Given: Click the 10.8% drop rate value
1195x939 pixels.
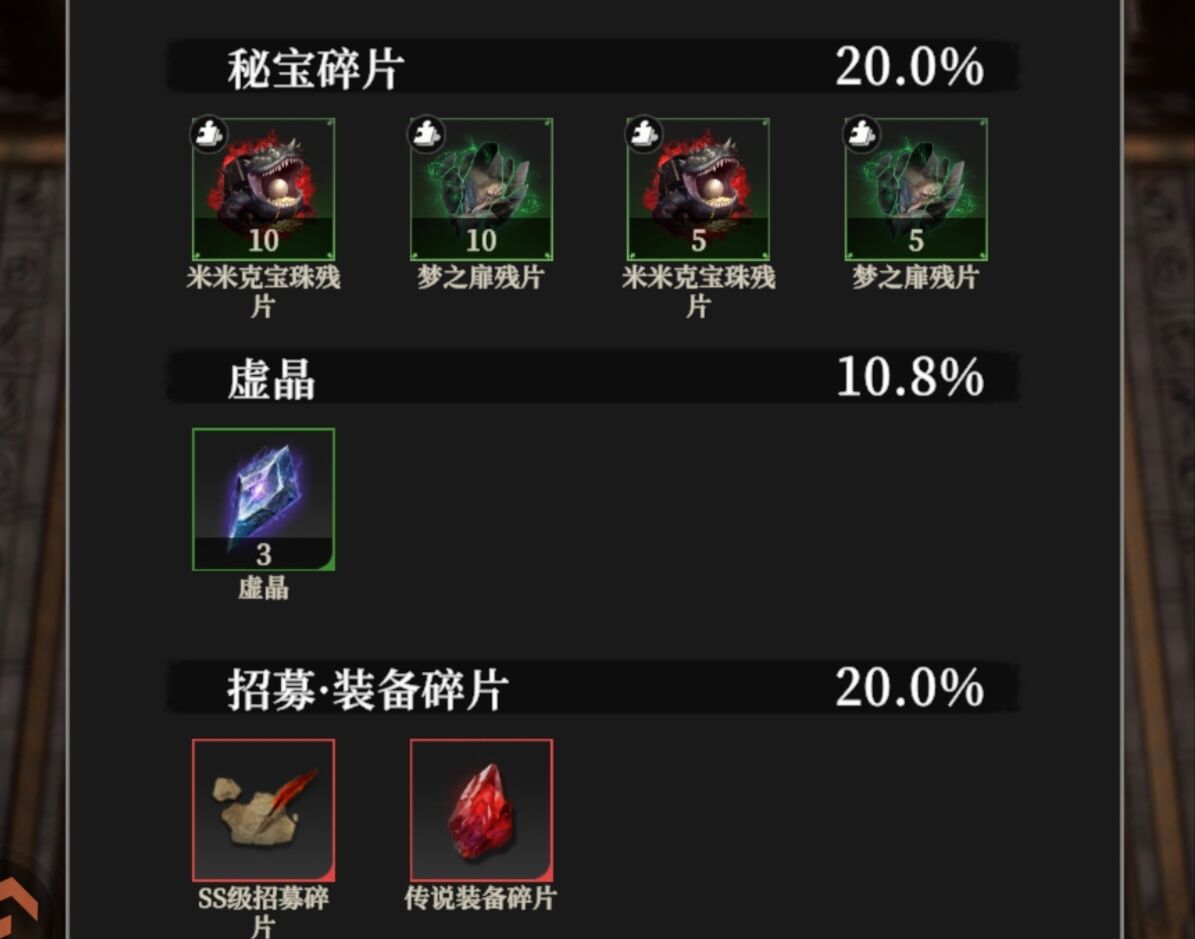Looking at the screenshot, I should tap(909, 377).
